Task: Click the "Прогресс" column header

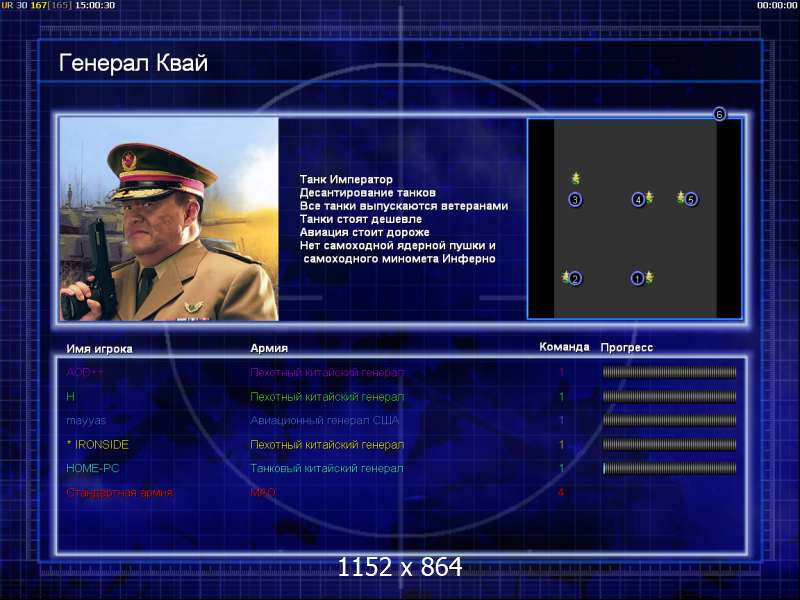Action: [x=627, y=347]
